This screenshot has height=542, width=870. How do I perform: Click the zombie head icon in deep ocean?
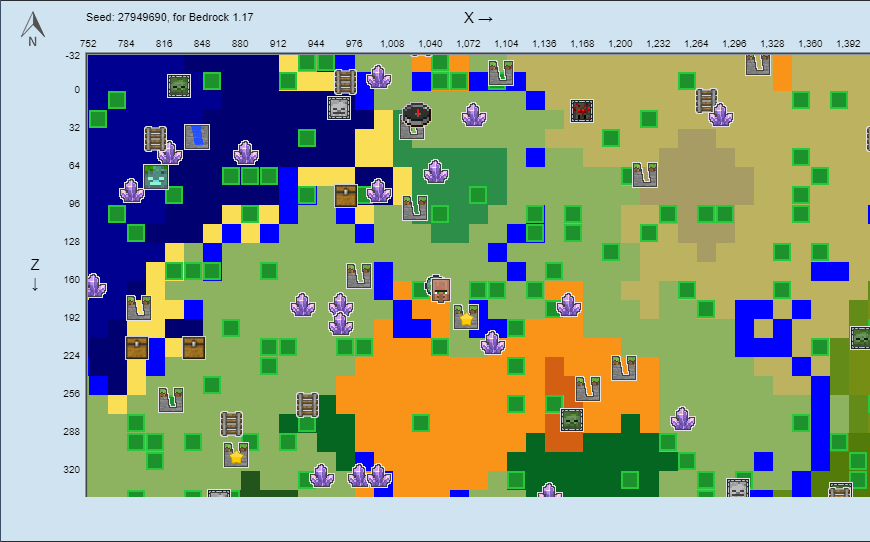tap(179, 86)
